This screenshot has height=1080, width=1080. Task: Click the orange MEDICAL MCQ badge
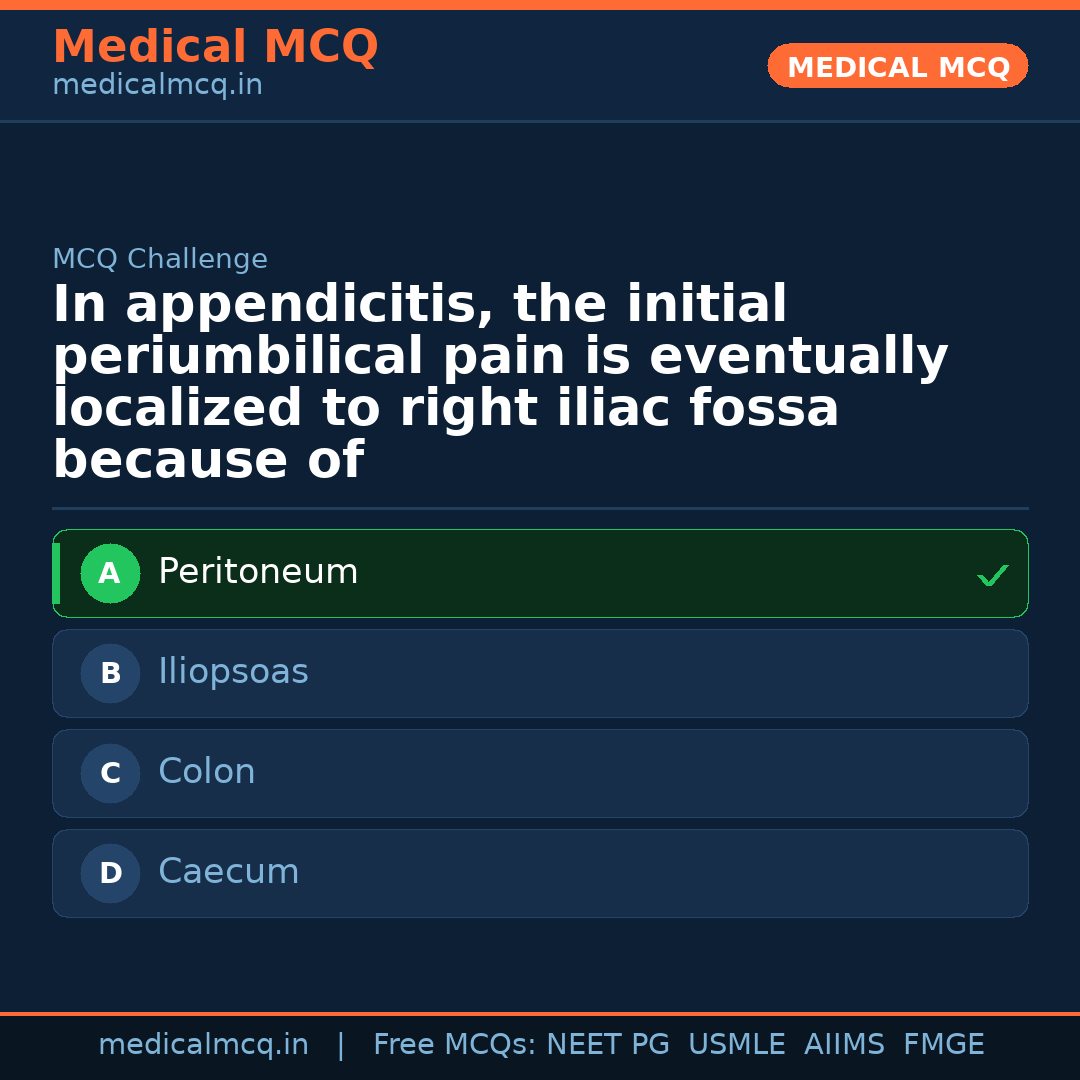[897, 67]
